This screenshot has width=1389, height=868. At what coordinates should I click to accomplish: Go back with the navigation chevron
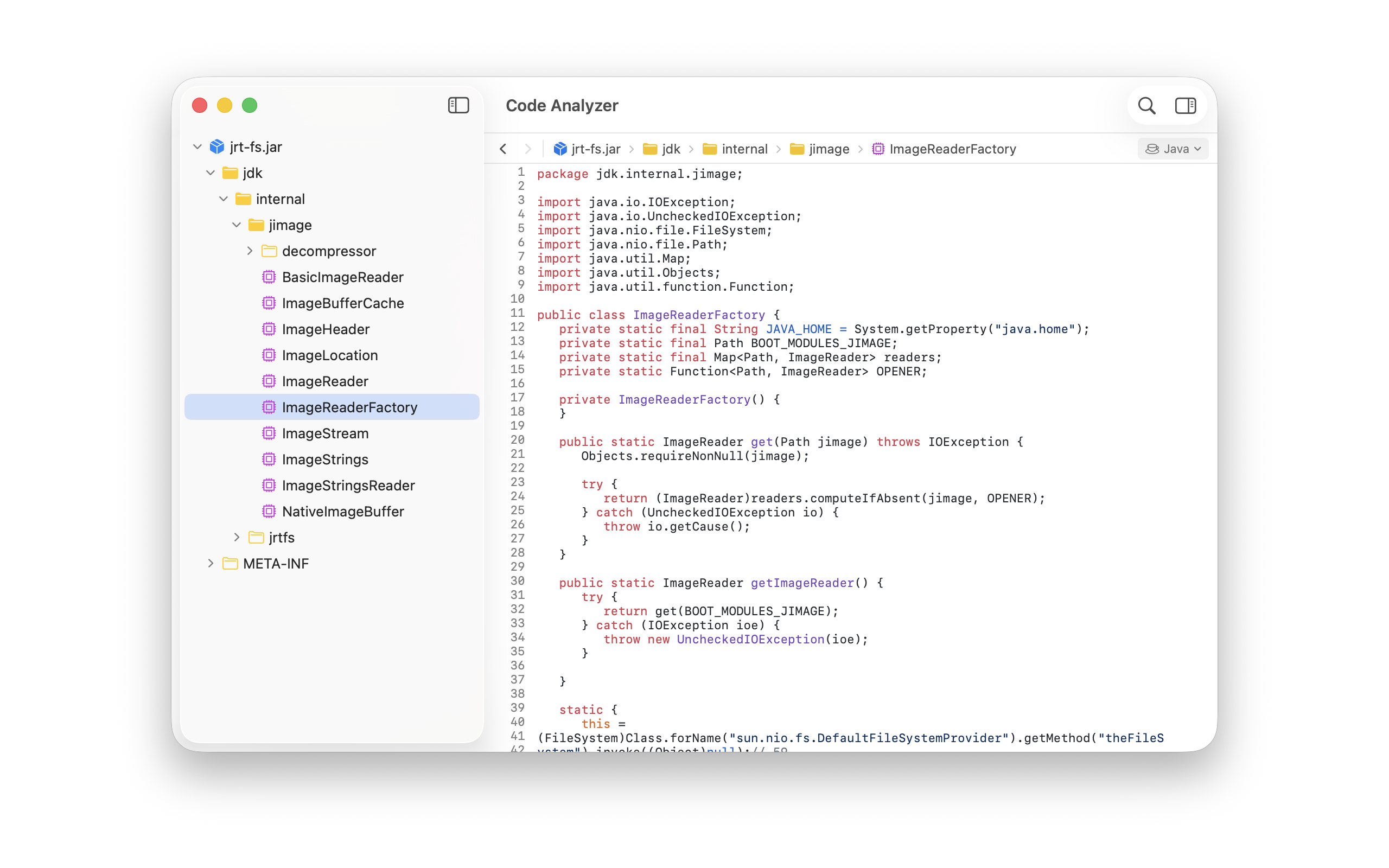(x=503, y=149)
